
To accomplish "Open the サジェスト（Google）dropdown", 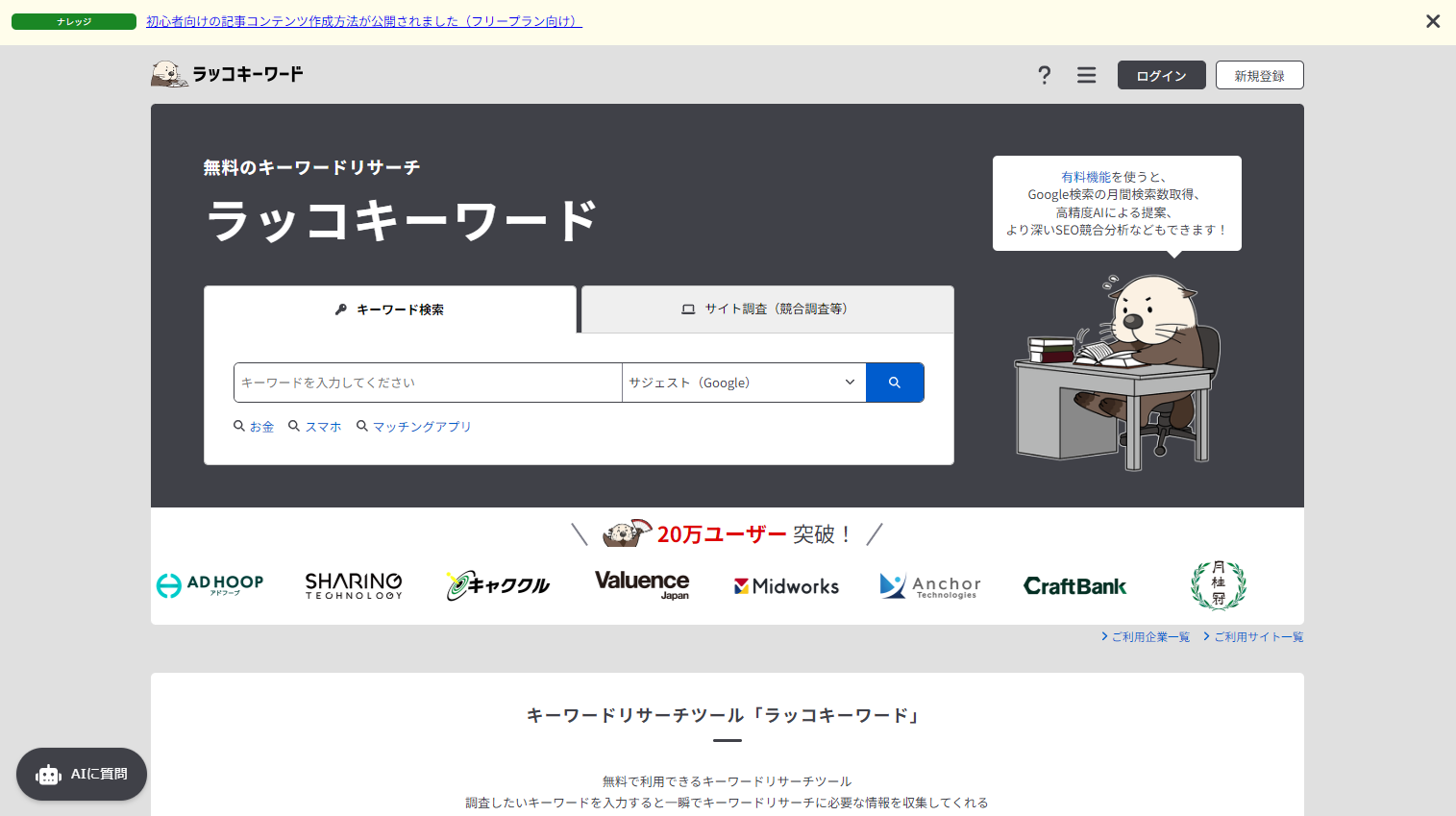I will pyautogui.click(x=744, y=383).
